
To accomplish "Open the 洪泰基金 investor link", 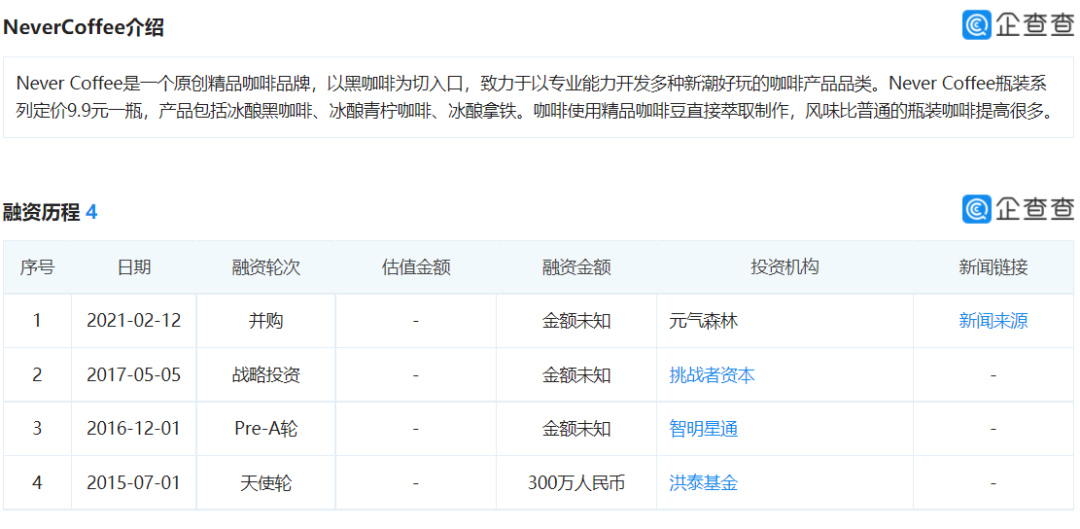I will click(703, 483).
